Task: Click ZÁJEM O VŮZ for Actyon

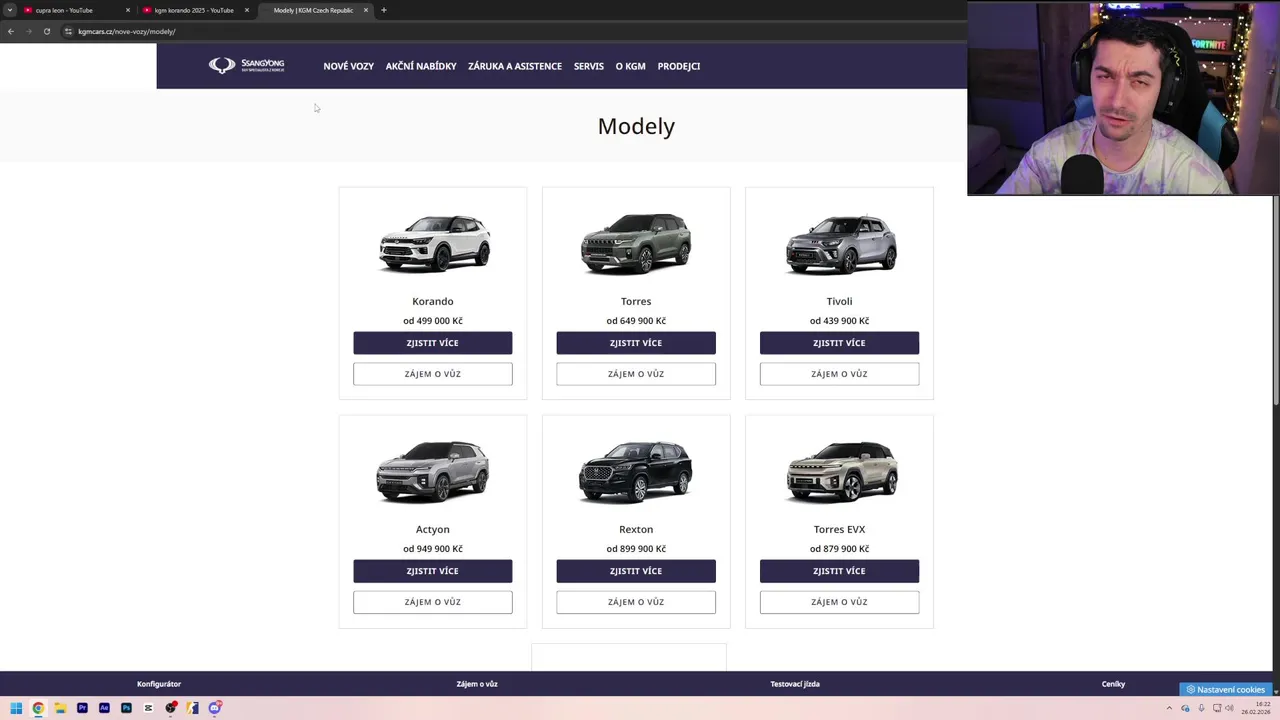Action: [x=433, y=602]
